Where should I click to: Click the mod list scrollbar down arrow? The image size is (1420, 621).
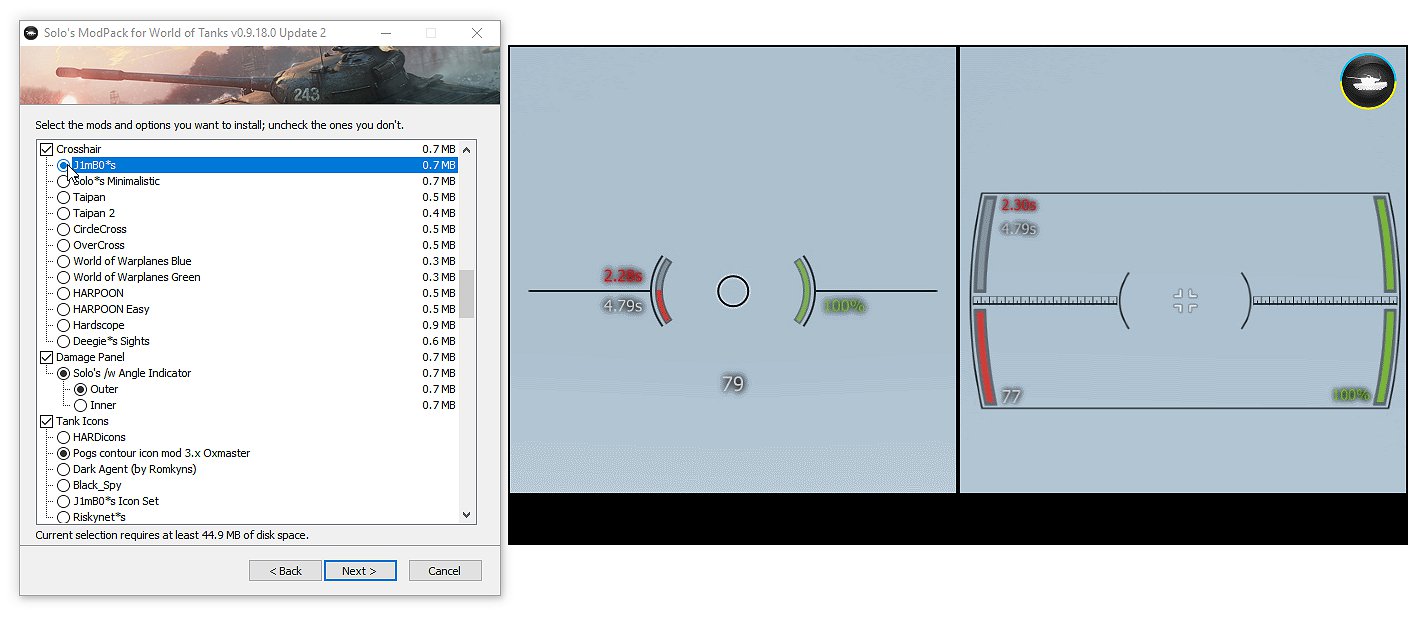(466, 514)
